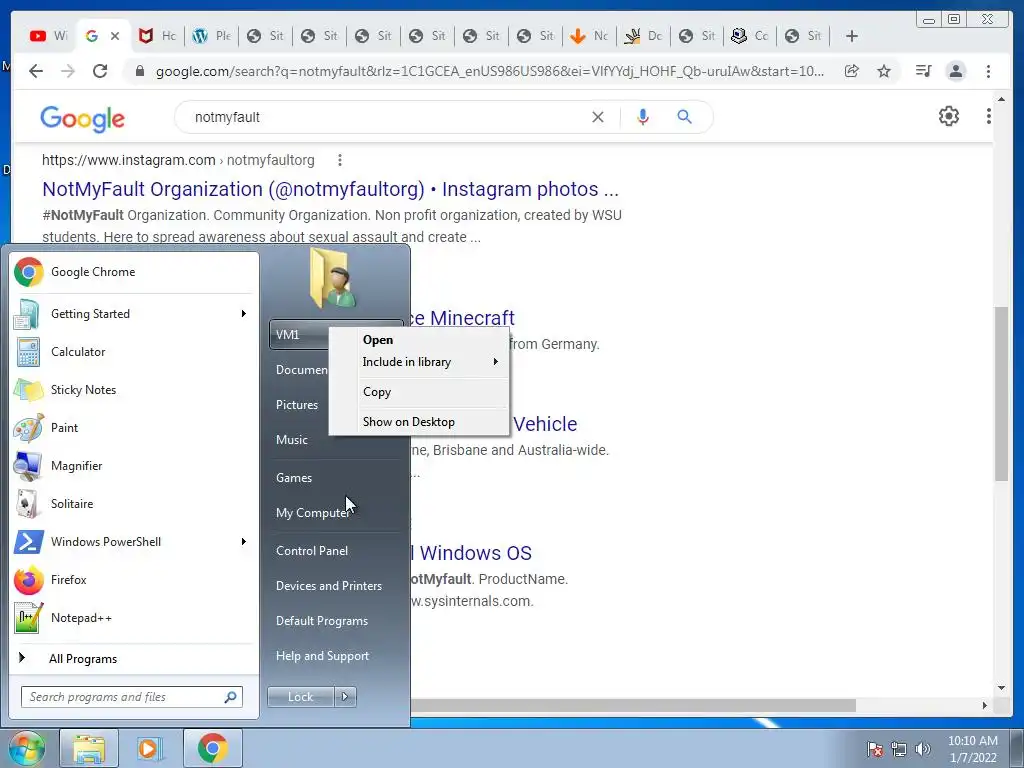Screen dimensions: 1024x768
Task: Open the volume speaker tray icon
Action: (x=923, y=749)
